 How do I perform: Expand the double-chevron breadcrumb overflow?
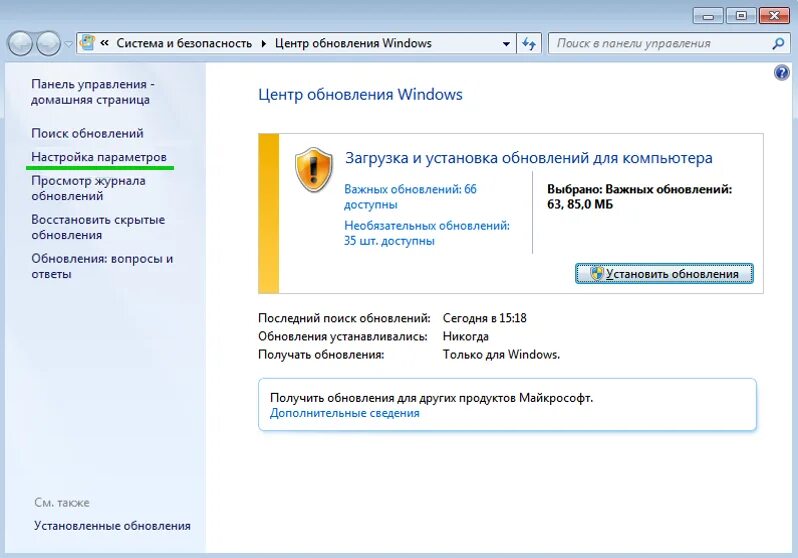pyautogui.click(x=104, y=43)
